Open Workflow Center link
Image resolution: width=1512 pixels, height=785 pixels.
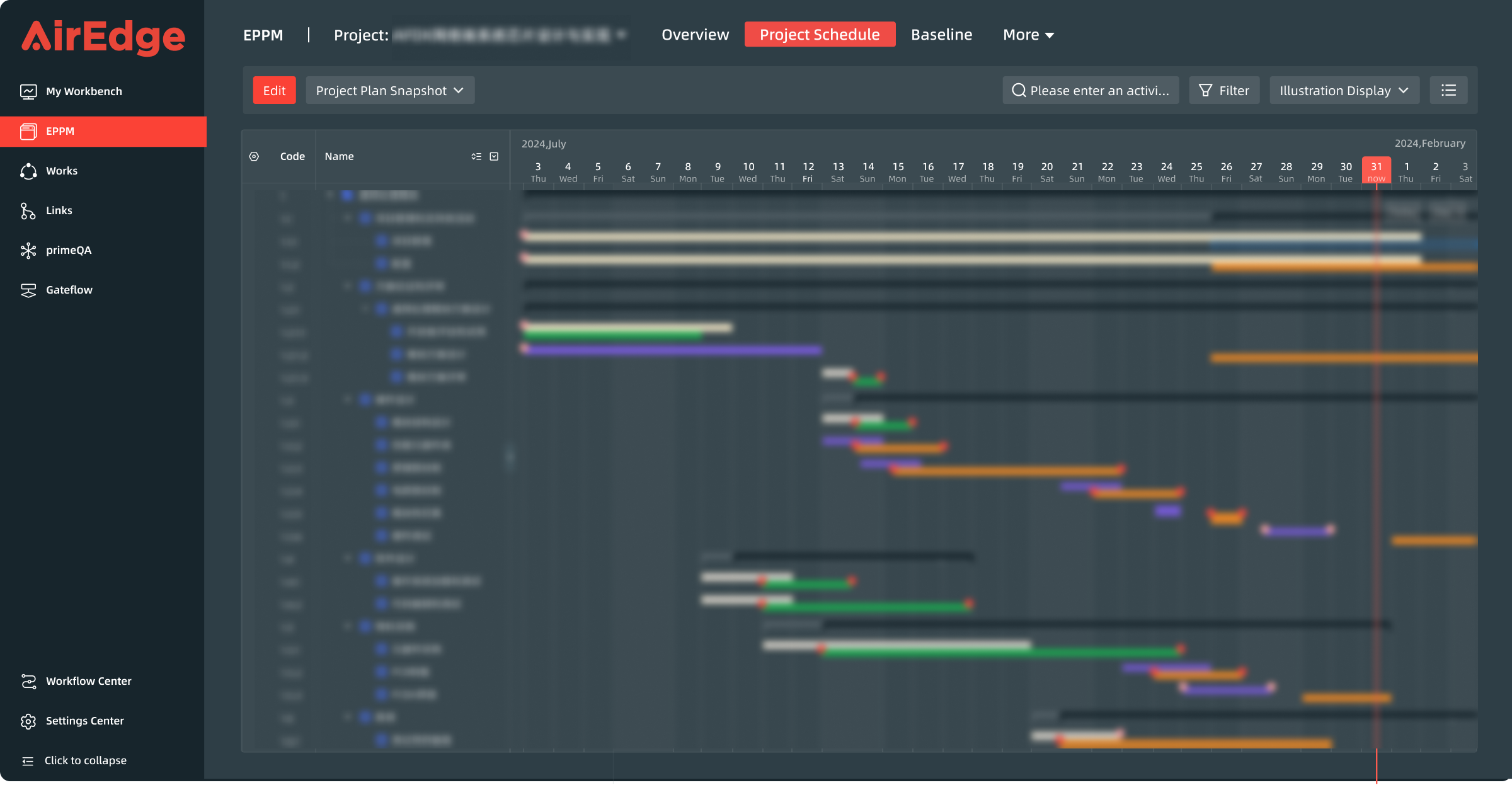click(x=88, y=681)
